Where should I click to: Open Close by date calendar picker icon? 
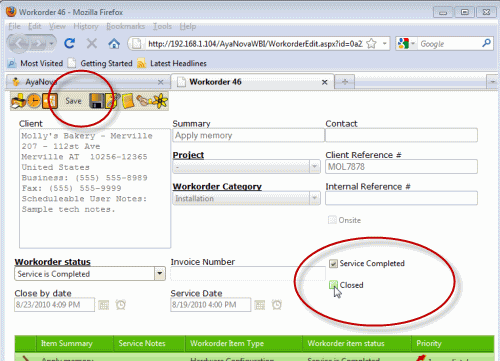click(103, 305)
